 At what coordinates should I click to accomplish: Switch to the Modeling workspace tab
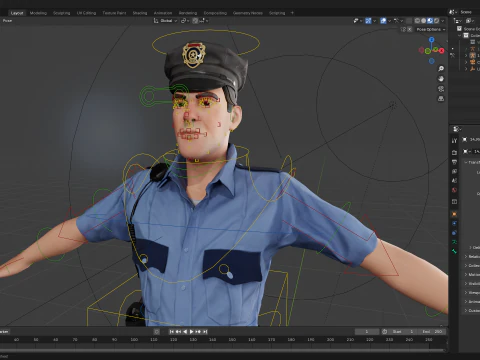(x=38, y=13)
